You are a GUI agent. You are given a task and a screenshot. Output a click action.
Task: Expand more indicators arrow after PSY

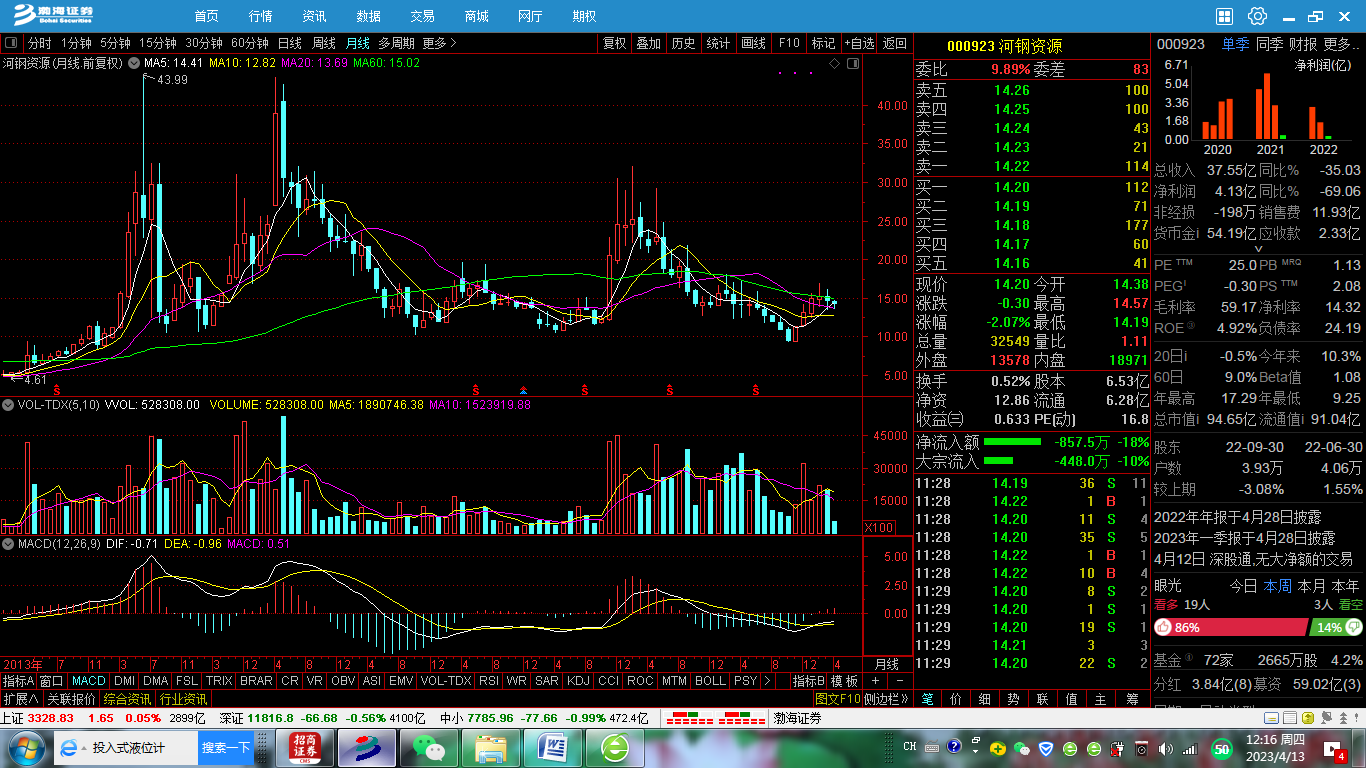click(767, 681)
